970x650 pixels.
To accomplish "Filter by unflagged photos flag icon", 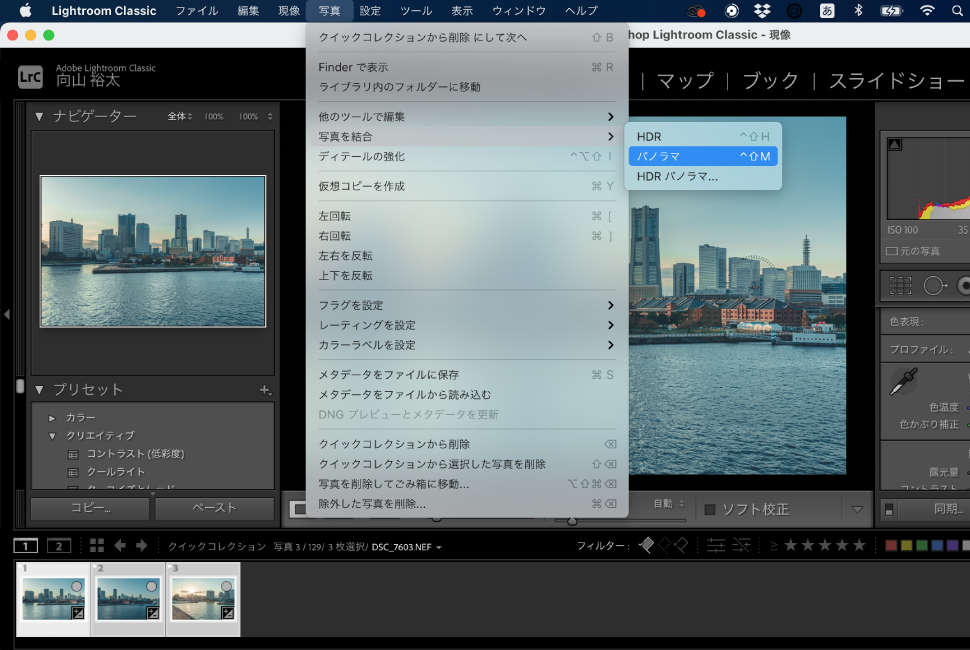I will pyautogui.click(x=664, y=545).
